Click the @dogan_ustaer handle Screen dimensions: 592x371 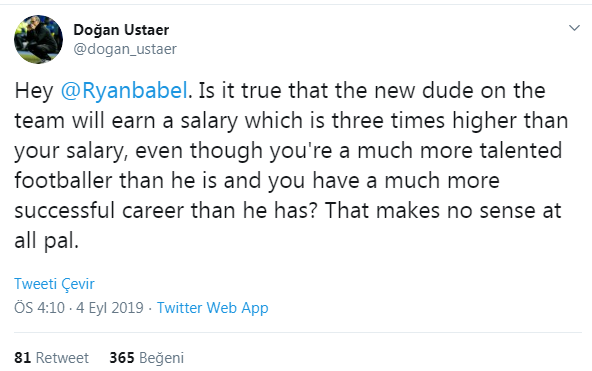tap(125, 49)
